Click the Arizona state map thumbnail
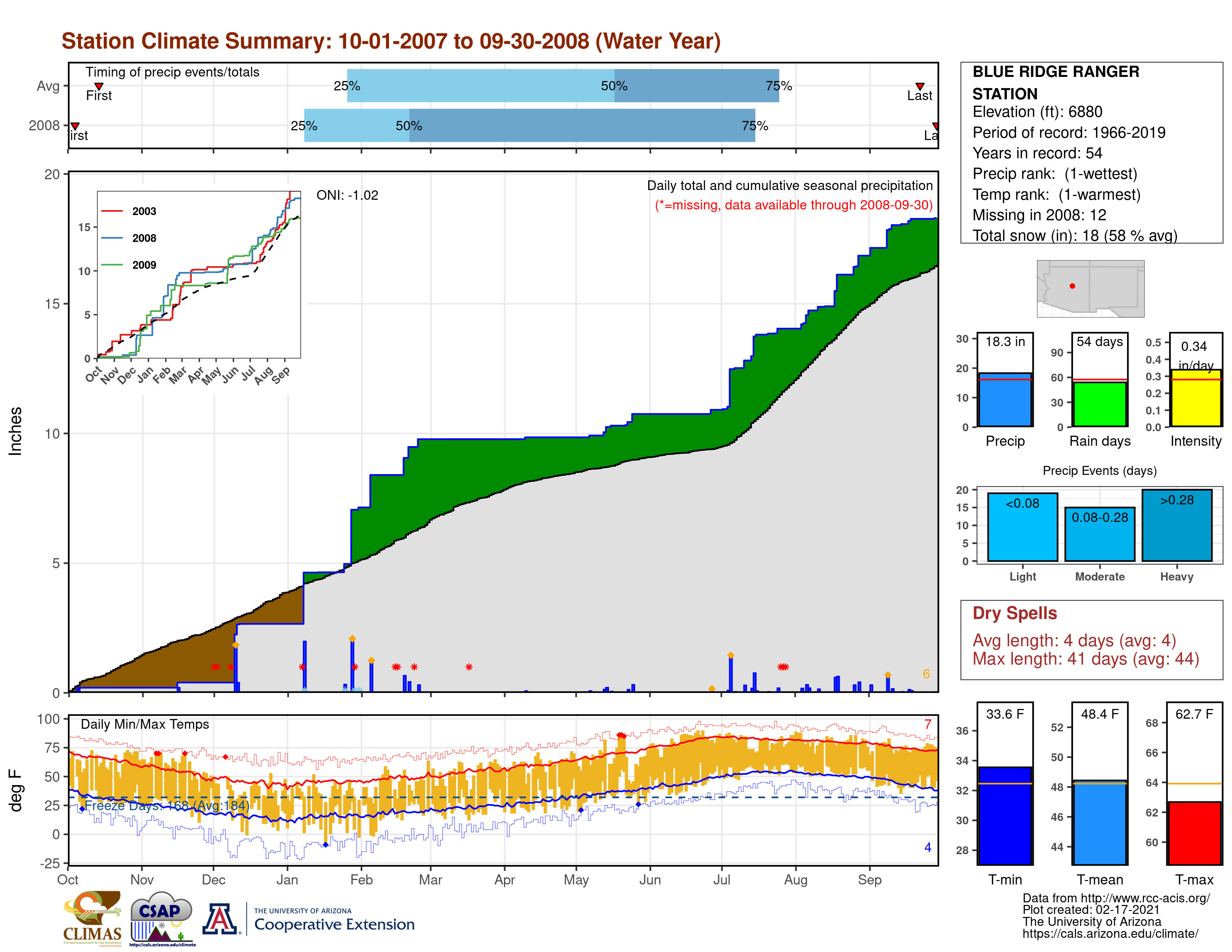1232x952 pixels. pos(1090,288)
